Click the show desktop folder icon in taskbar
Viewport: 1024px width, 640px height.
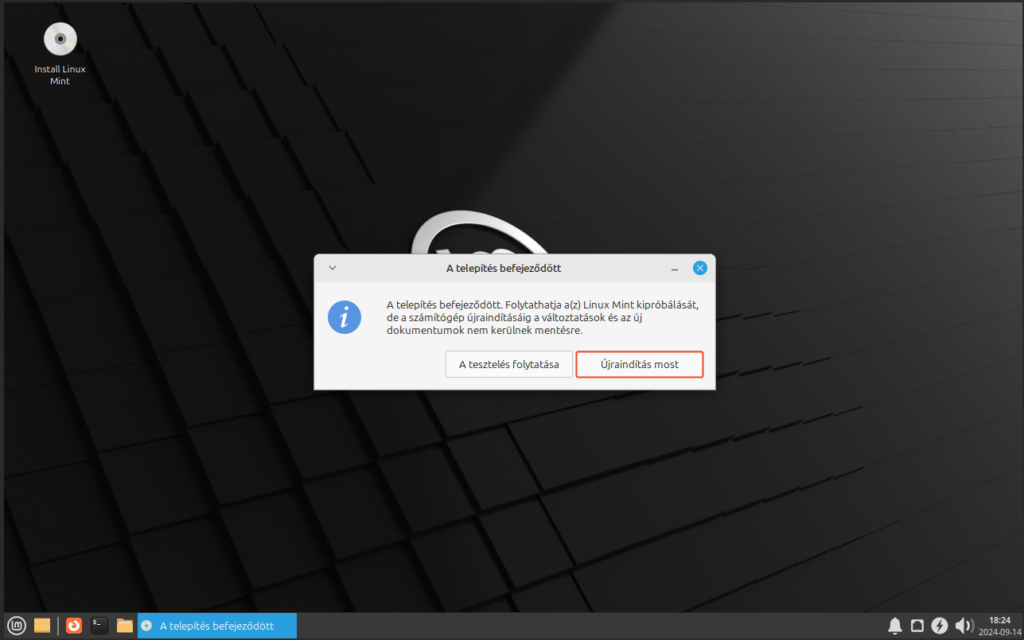click(42, 626)
